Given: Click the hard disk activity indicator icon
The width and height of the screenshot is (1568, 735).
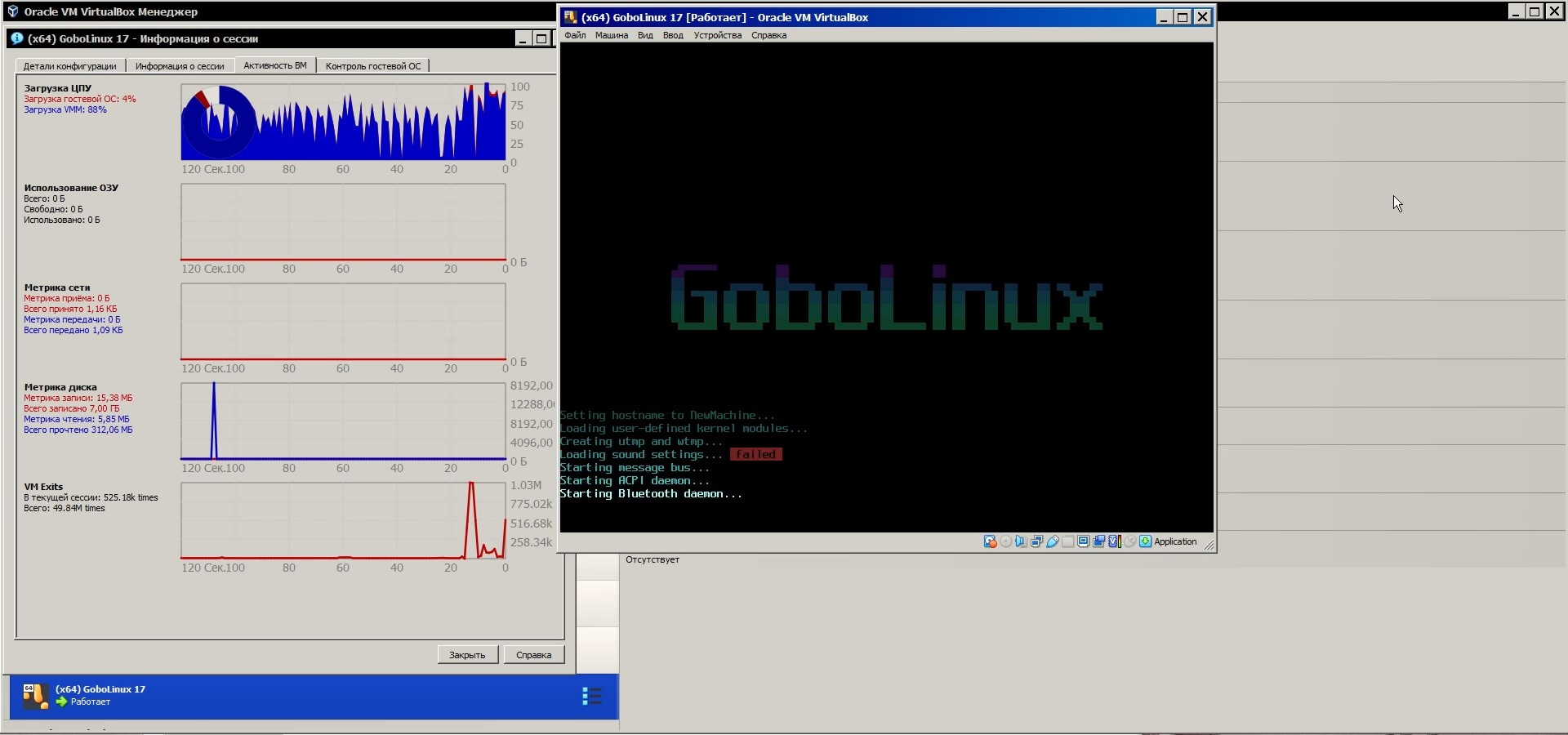Looking at the screenshot, I should pyautogui.click(x=990, y=541).
